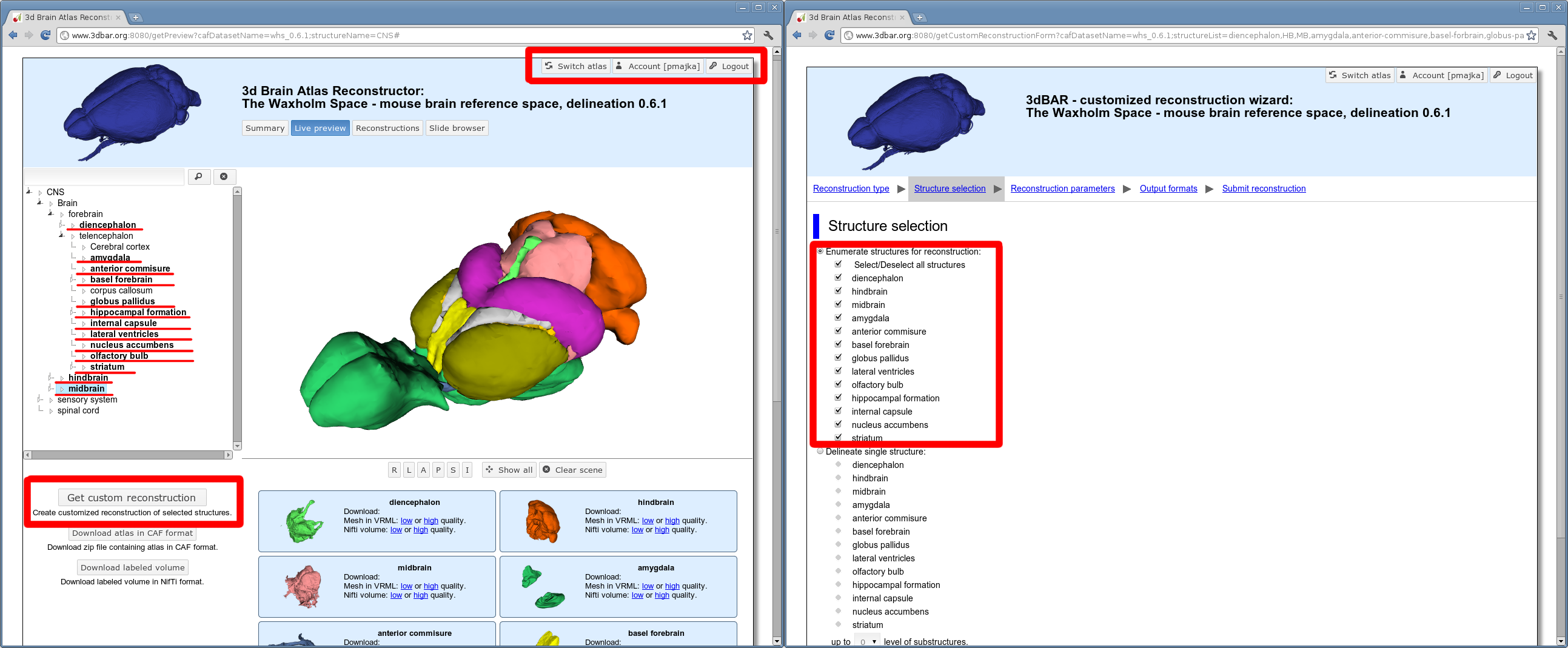
Task: Open the Reconstruction parameters wizard step
Action: pos(1062,189)
